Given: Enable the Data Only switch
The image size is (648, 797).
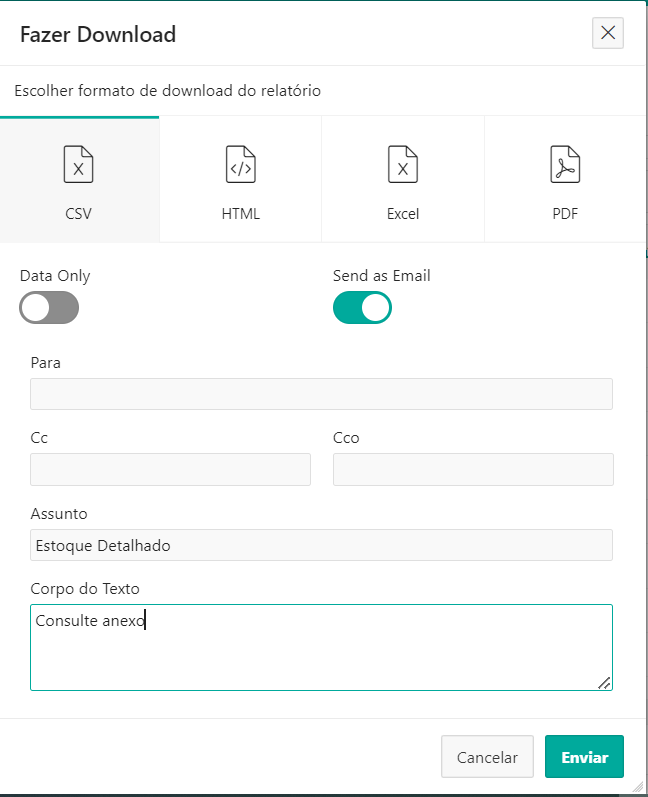Looking at the screenshot, I should point(49,308).
